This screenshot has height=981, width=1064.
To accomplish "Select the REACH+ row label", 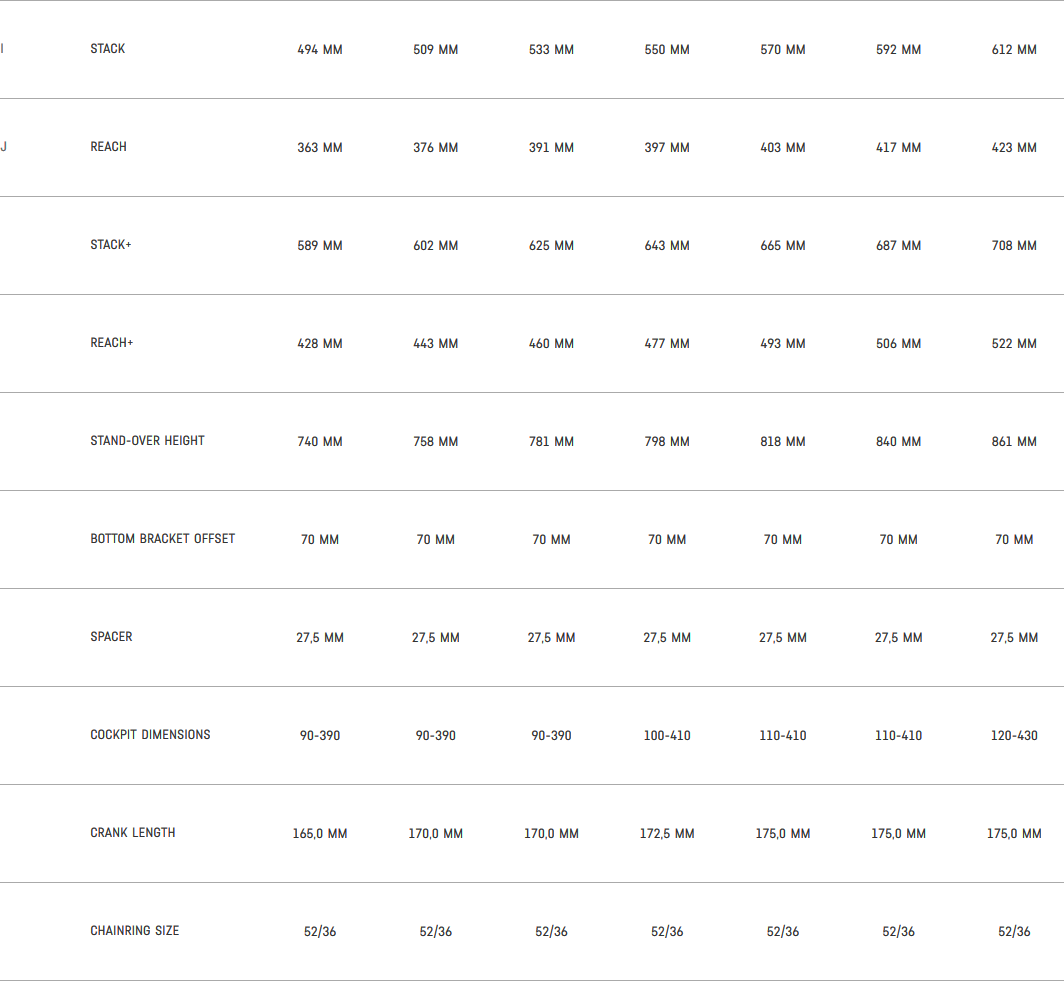I will (112, 343).
